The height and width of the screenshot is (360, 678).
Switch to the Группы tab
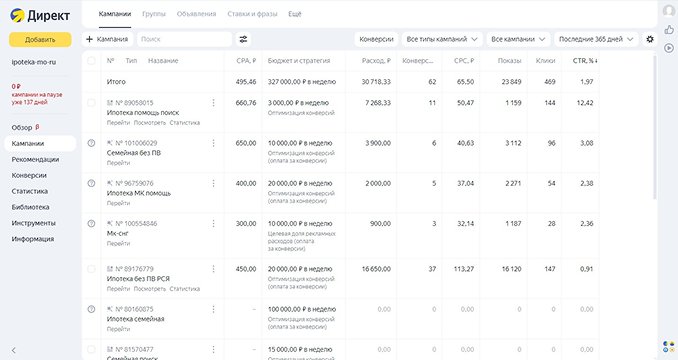point(154,14)
